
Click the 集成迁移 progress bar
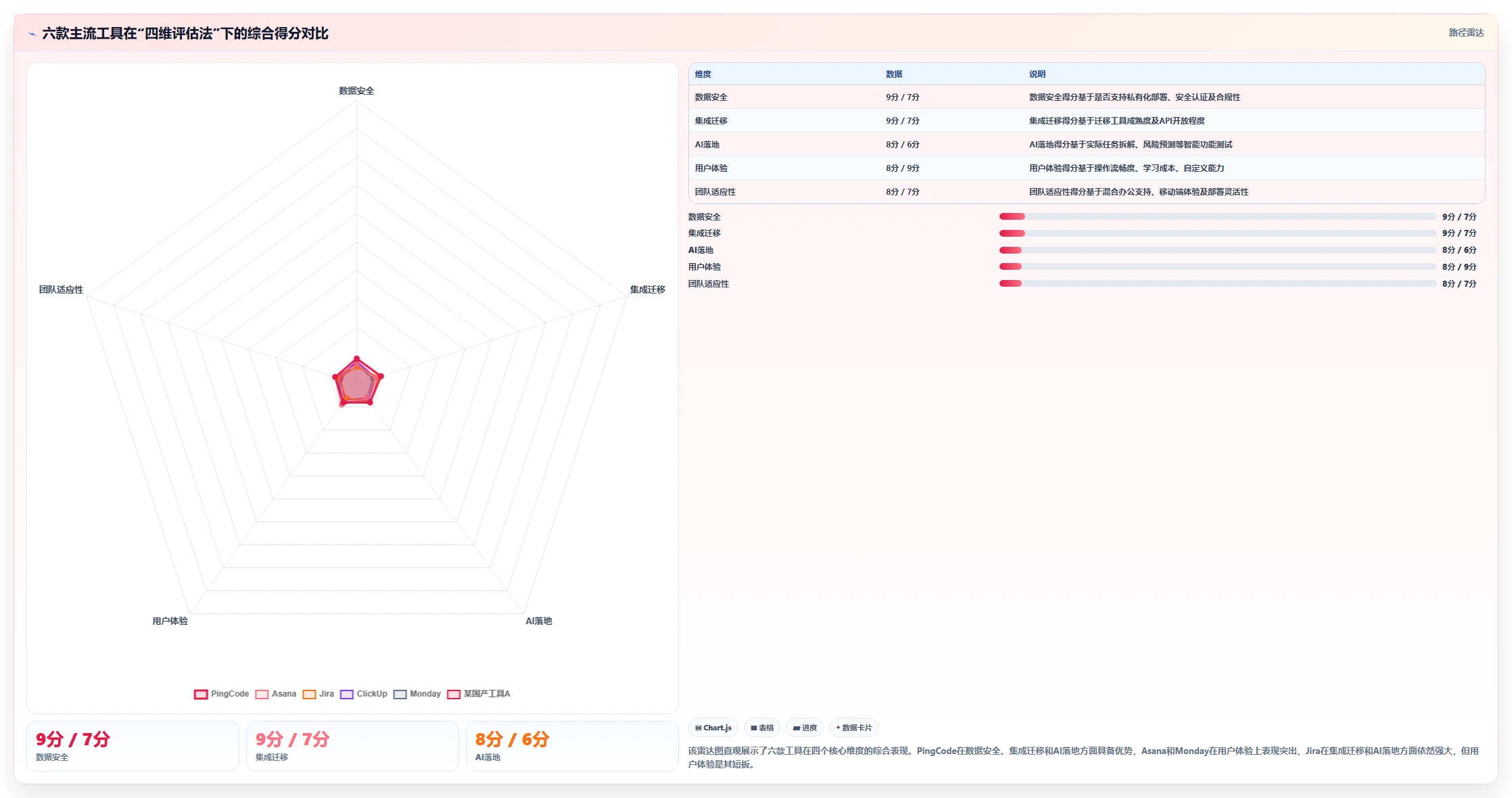coord(1217,233)
